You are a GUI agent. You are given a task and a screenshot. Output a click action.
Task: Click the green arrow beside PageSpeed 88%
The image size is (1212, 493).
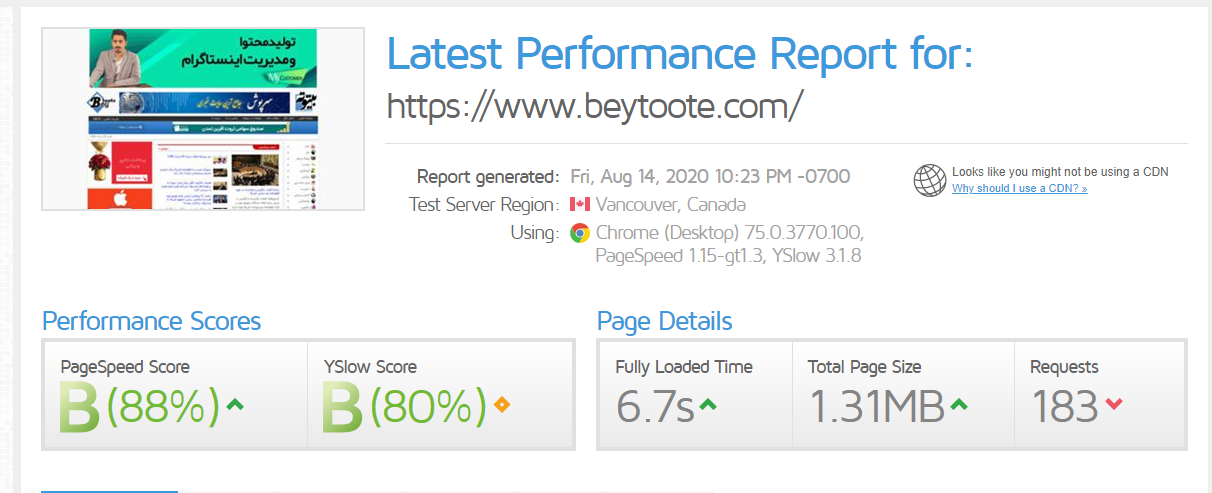point(235,405)
